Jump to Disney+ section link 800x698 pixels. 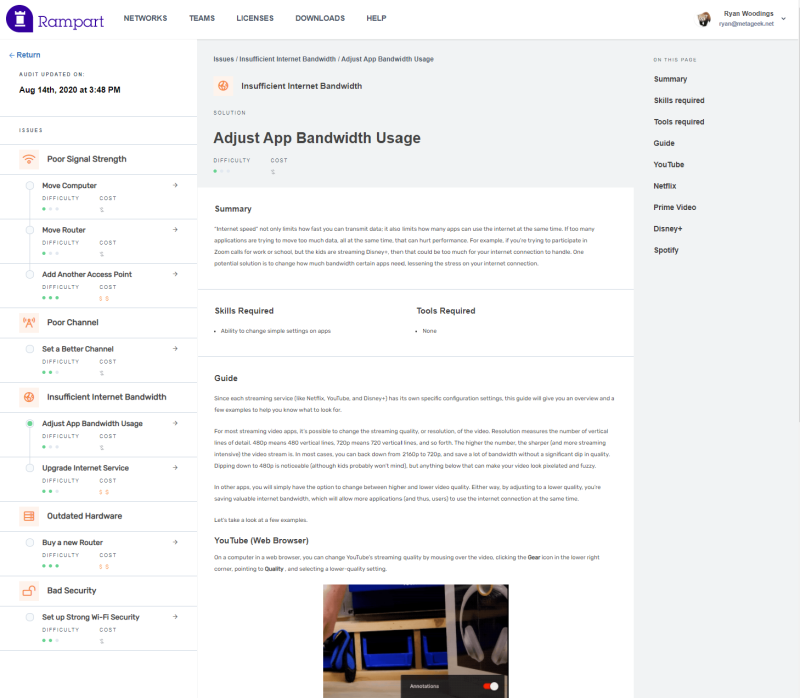668,229
